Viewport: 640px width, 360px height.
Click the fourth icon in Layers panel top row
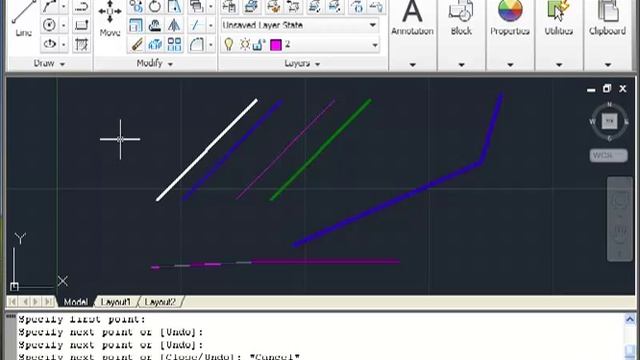293,6
